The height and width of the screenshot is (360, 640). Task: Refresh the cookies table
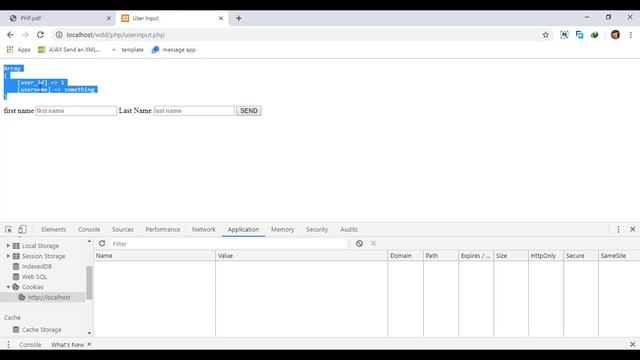point(102,243)
